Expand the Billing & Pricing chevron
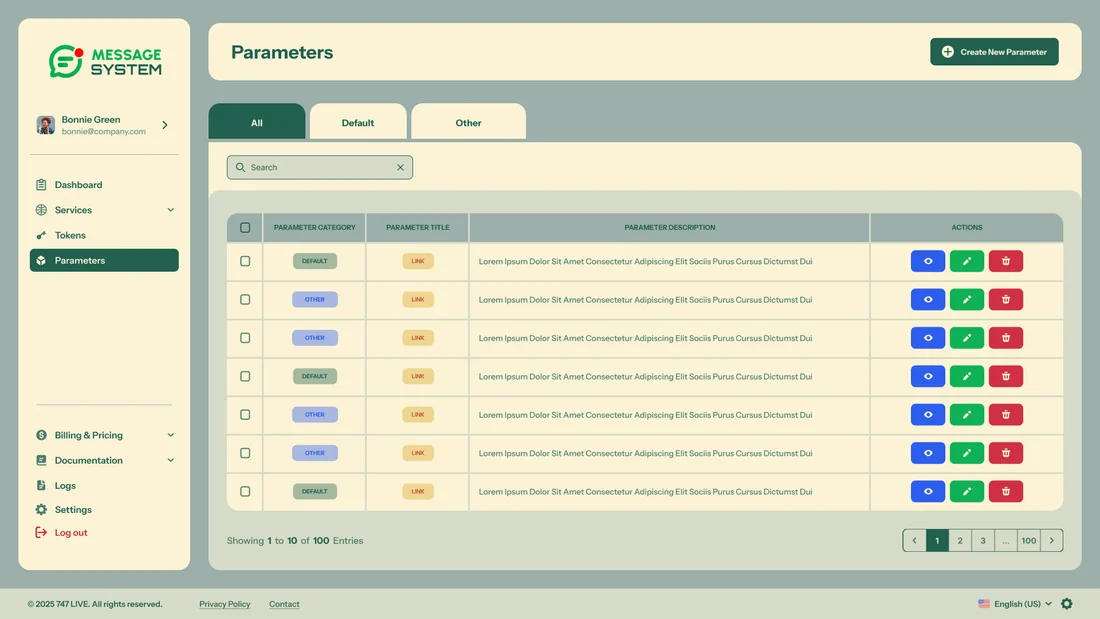 170,435
